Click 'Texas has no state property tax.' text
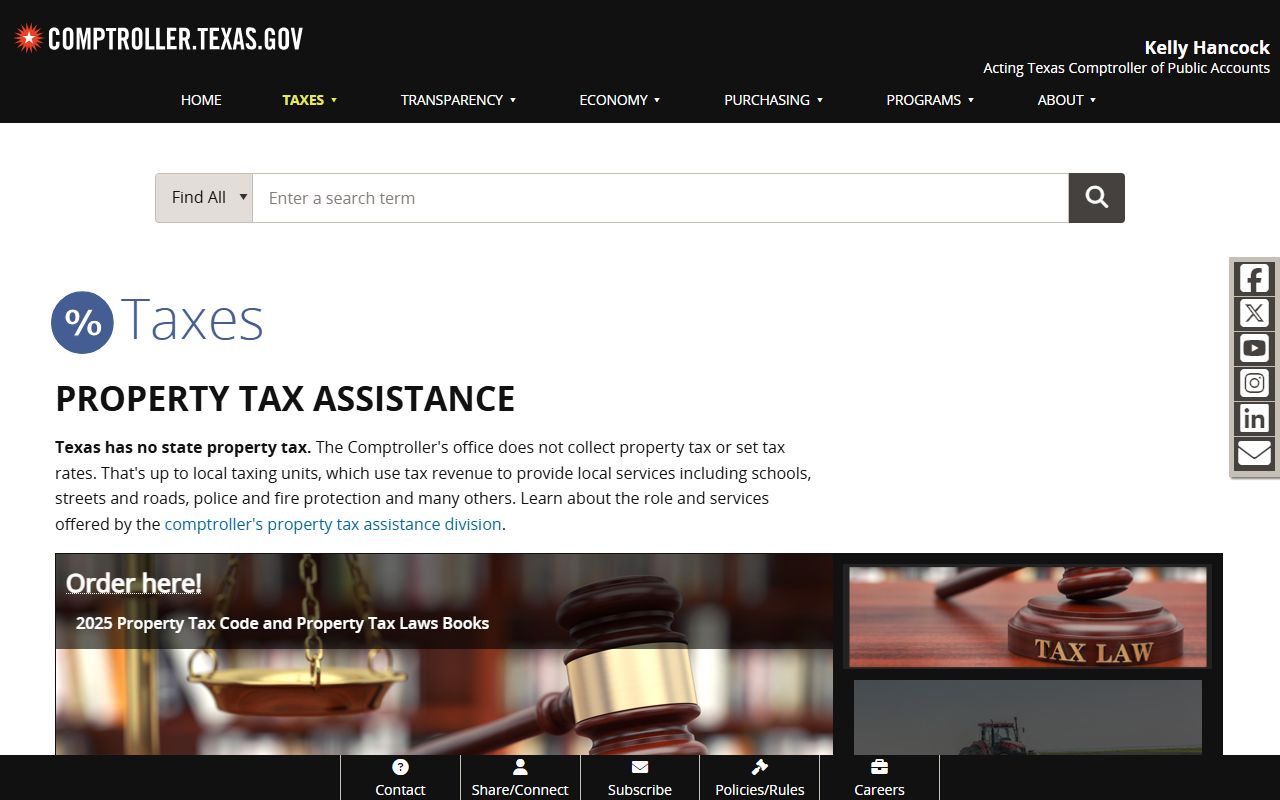Viewport: 1280px width, 800px height. [x=183, y=447]
